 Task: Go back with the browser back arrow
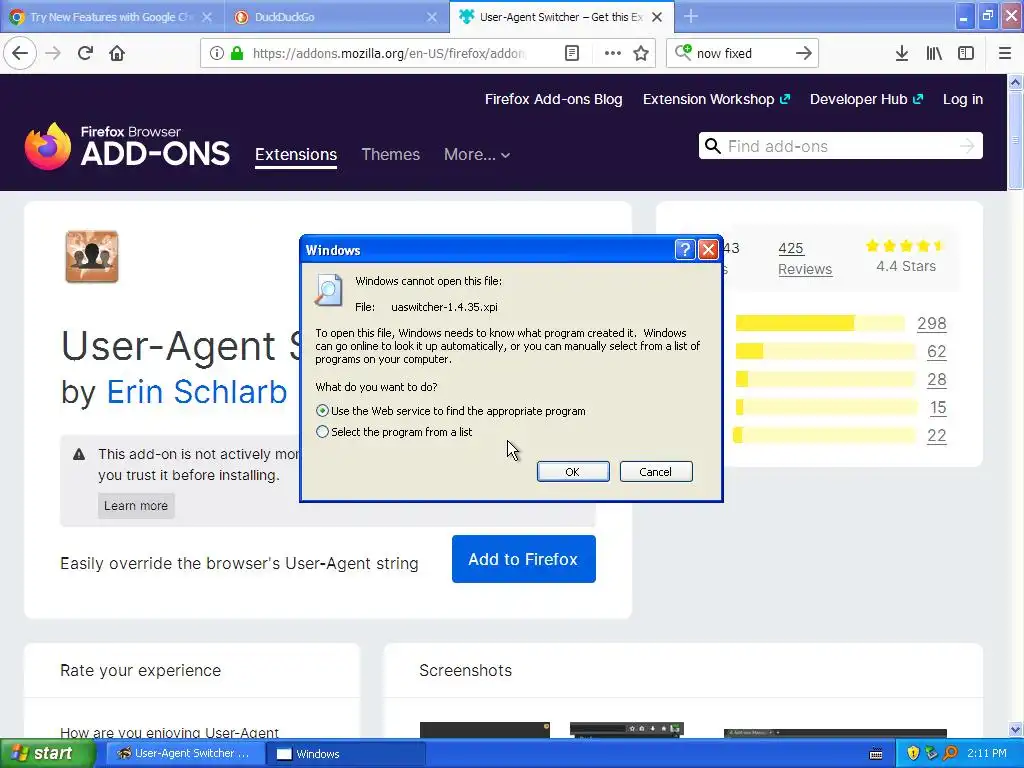tap(20, 53)
